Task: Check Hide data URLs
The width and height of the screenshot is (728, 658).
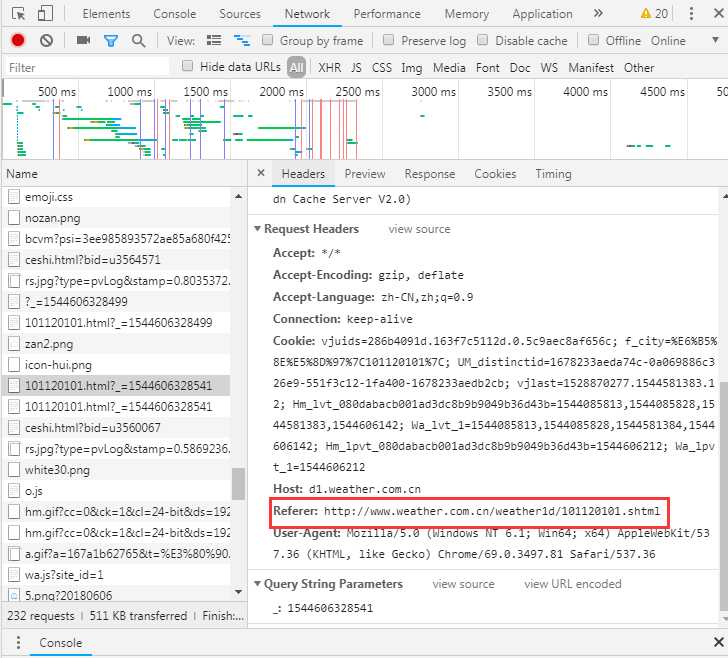Action: click(187, 66)
